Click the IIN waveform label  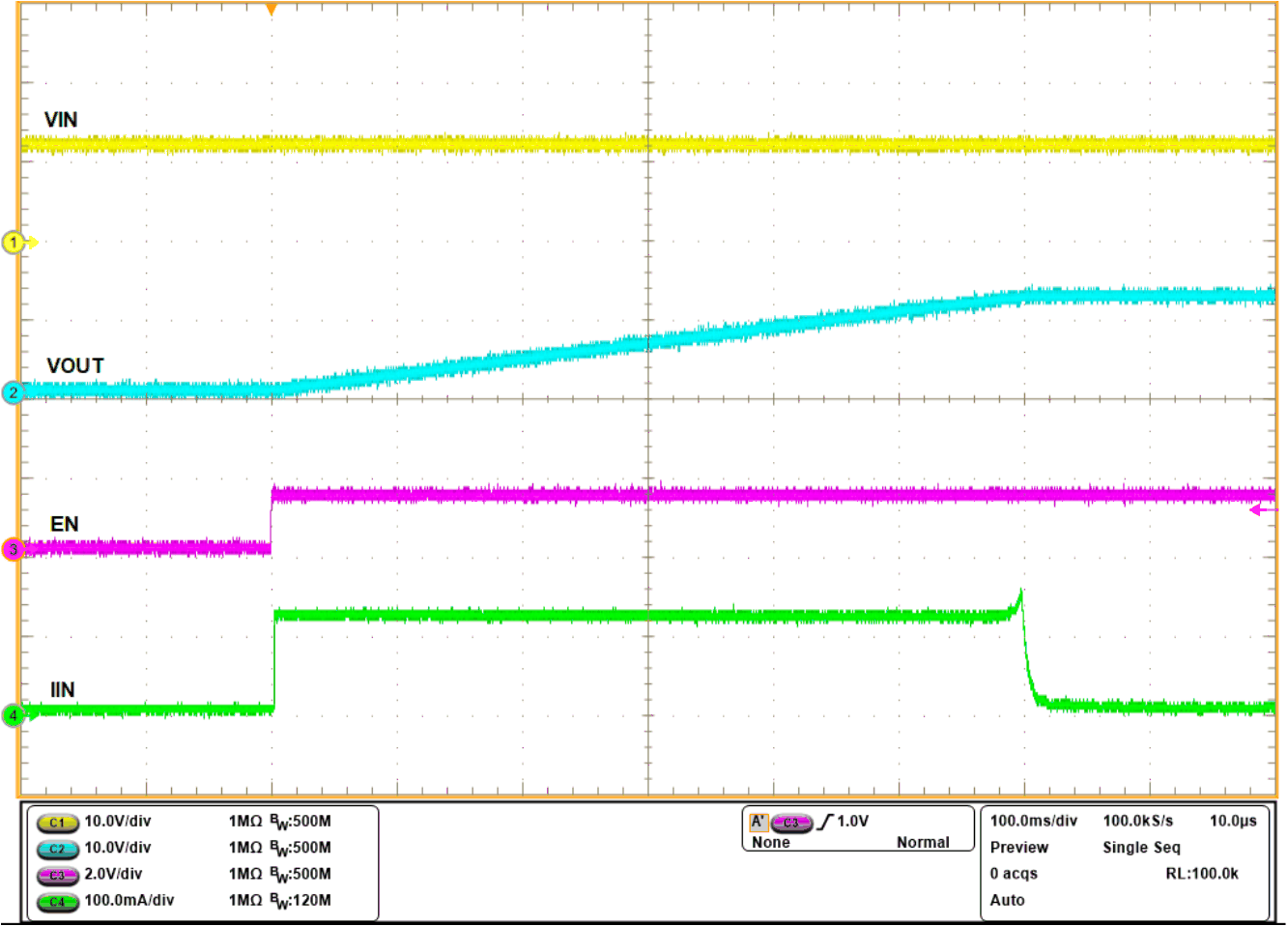63,690
